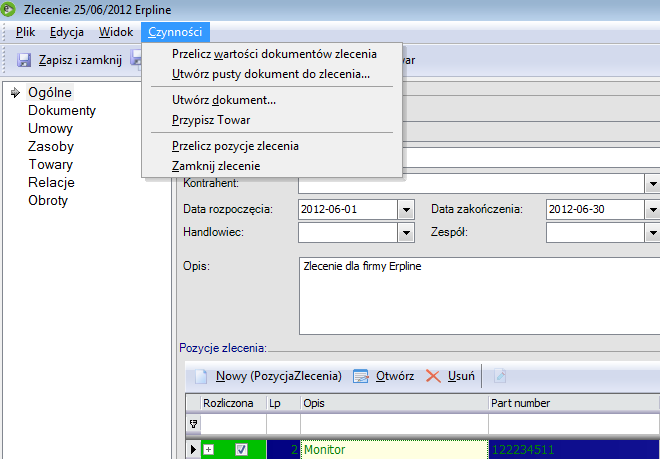The image size is (660, 459).
Task: Open the Data rozpoczęcia date picker
Action: tap(406, 209)
